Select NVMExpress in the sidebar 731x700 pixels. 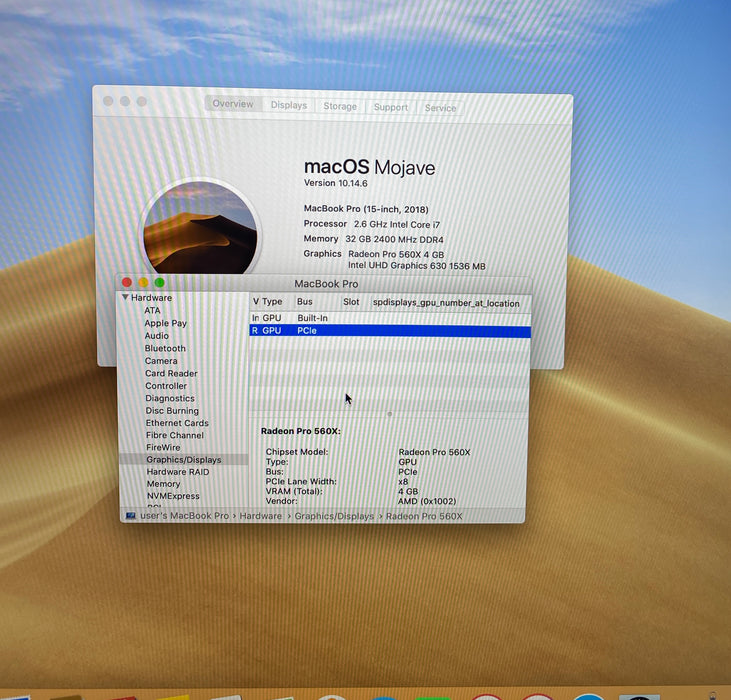click(173, 496)
